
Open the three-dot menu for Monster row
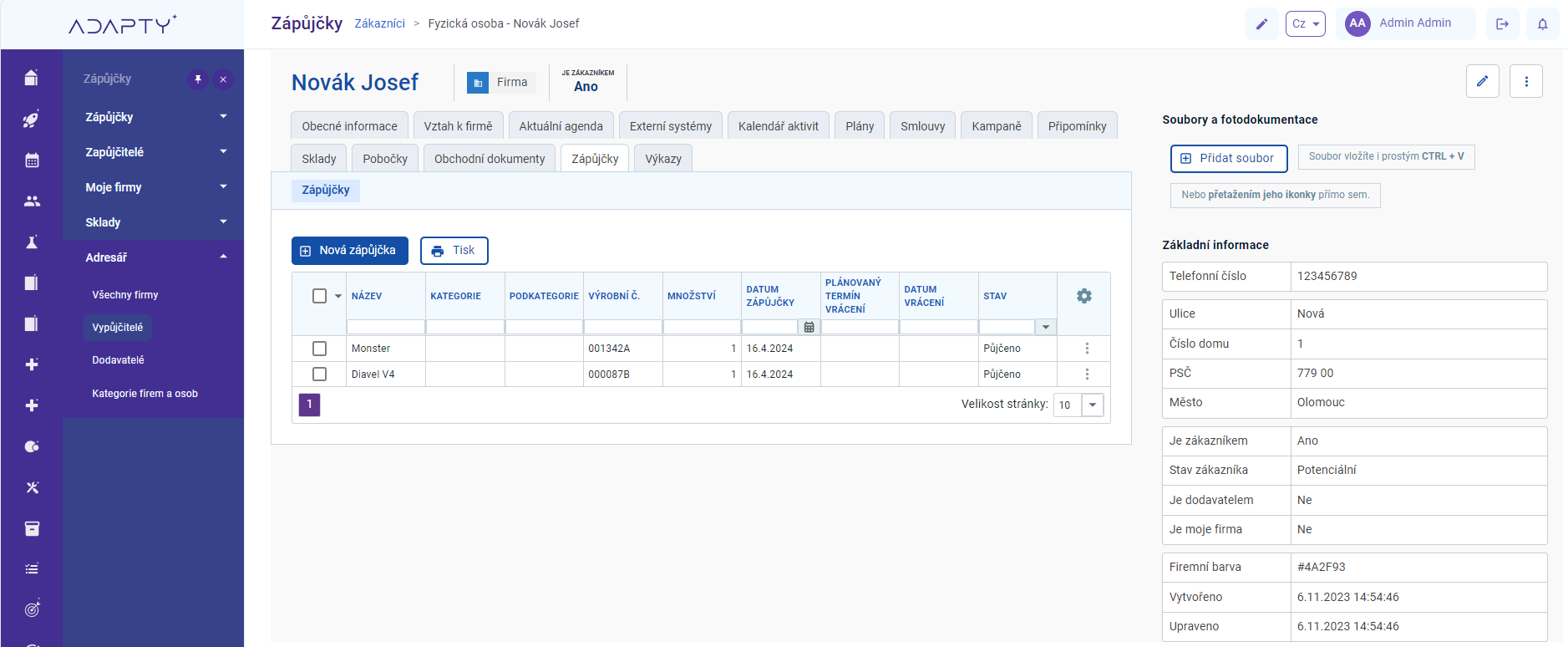pos(1086,349)
